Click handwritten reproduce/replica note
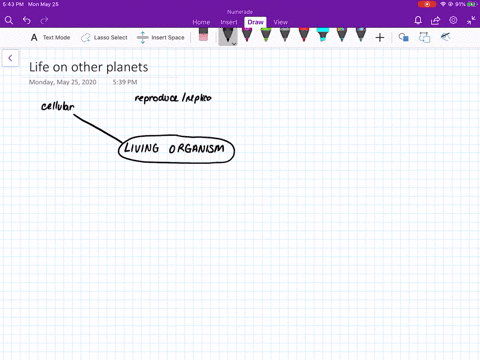The width and height of the screenshot is (480, 360). (x=173, y=98)
